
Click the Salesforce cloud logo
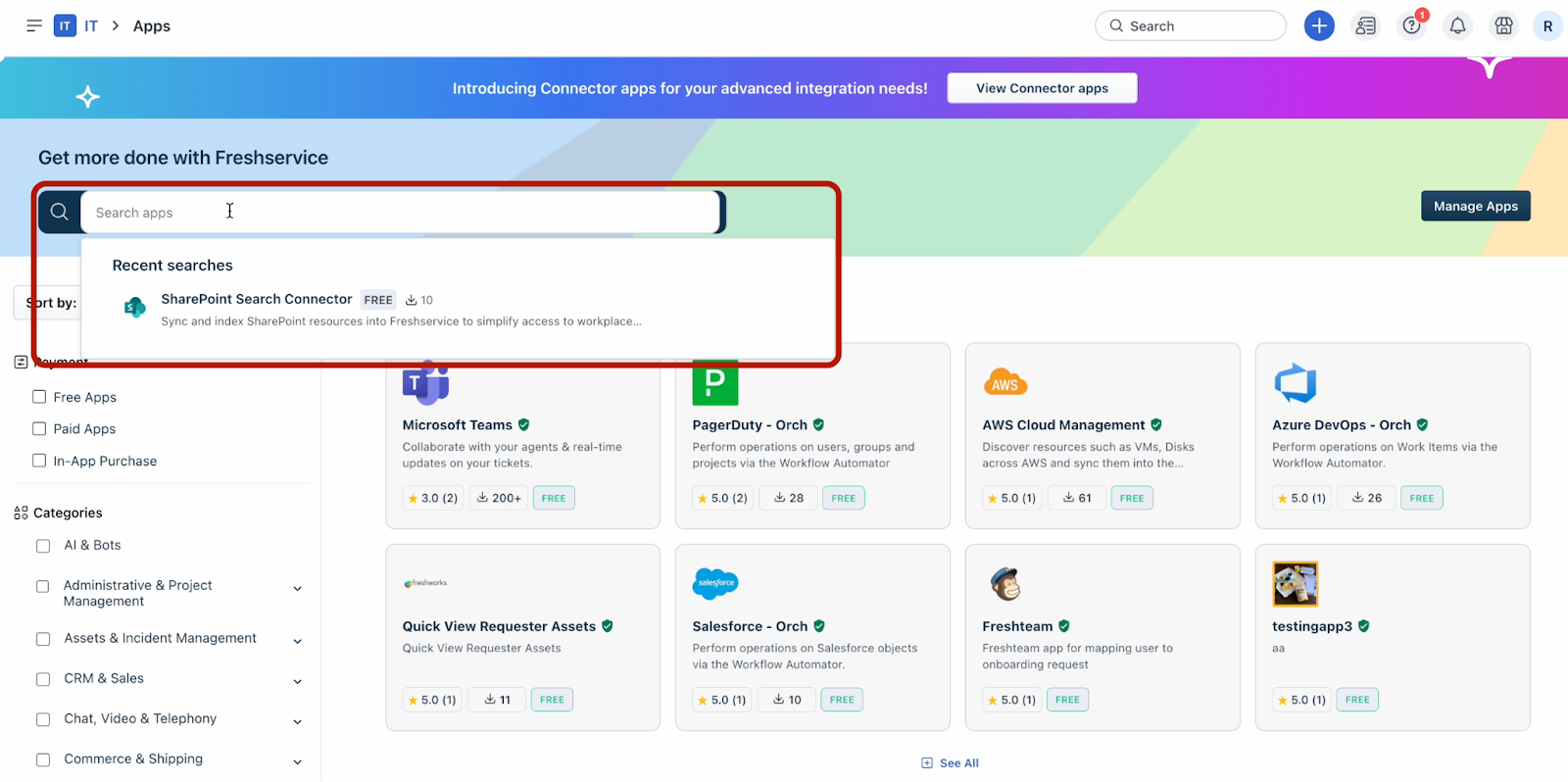715,583
